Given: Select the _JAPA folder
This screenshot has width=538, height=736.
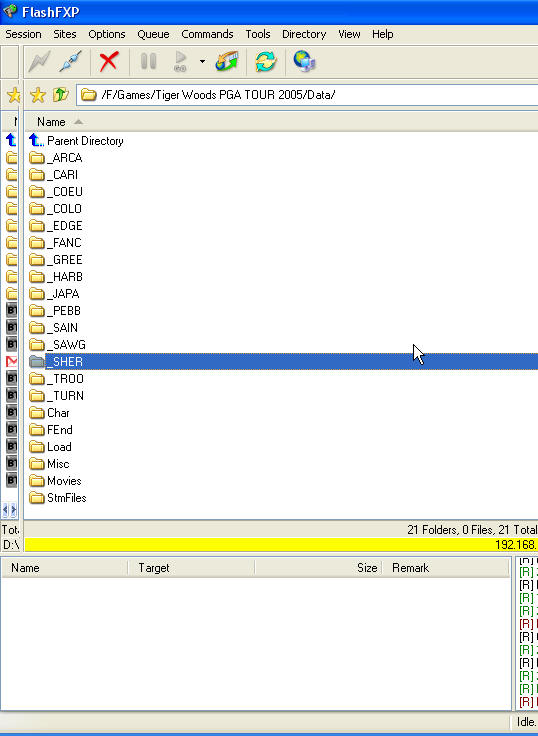Looking at the screenshot, I should click(54, 294).
